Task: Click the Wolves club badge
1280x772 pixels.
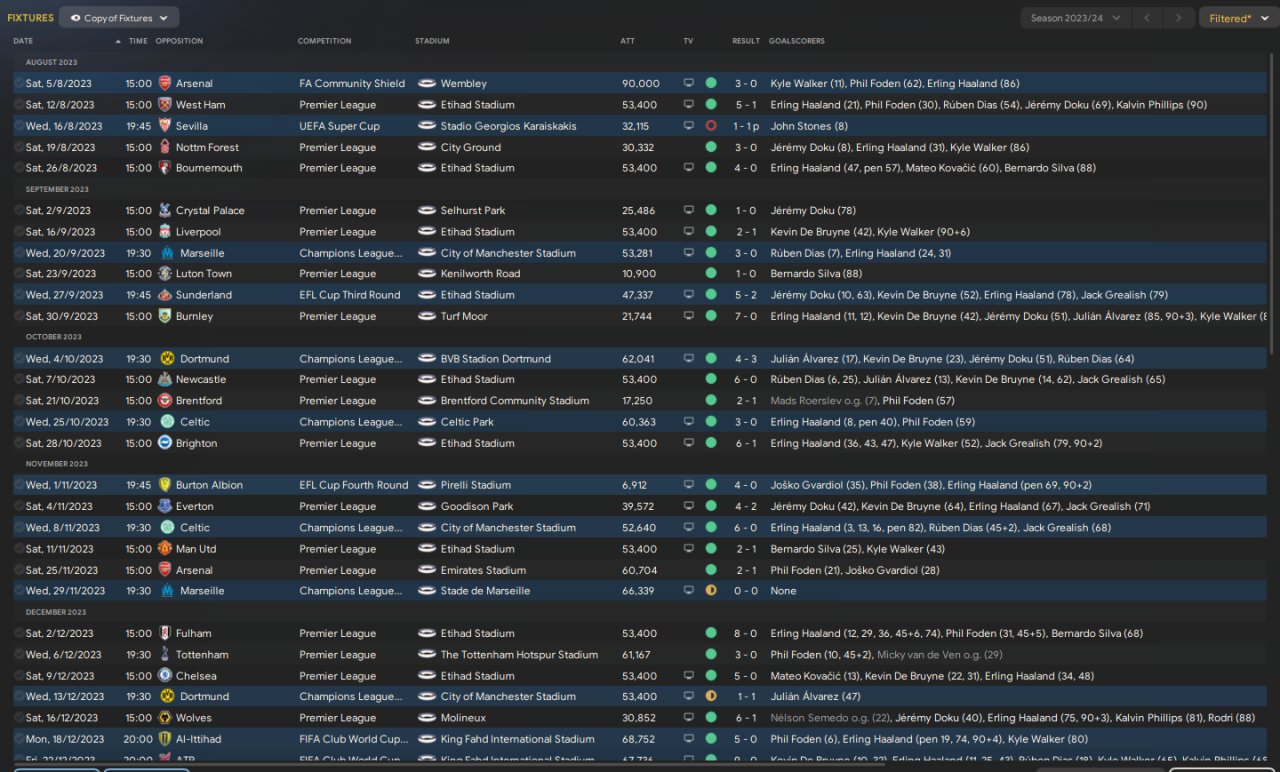Action: click(x=165, y=718)
